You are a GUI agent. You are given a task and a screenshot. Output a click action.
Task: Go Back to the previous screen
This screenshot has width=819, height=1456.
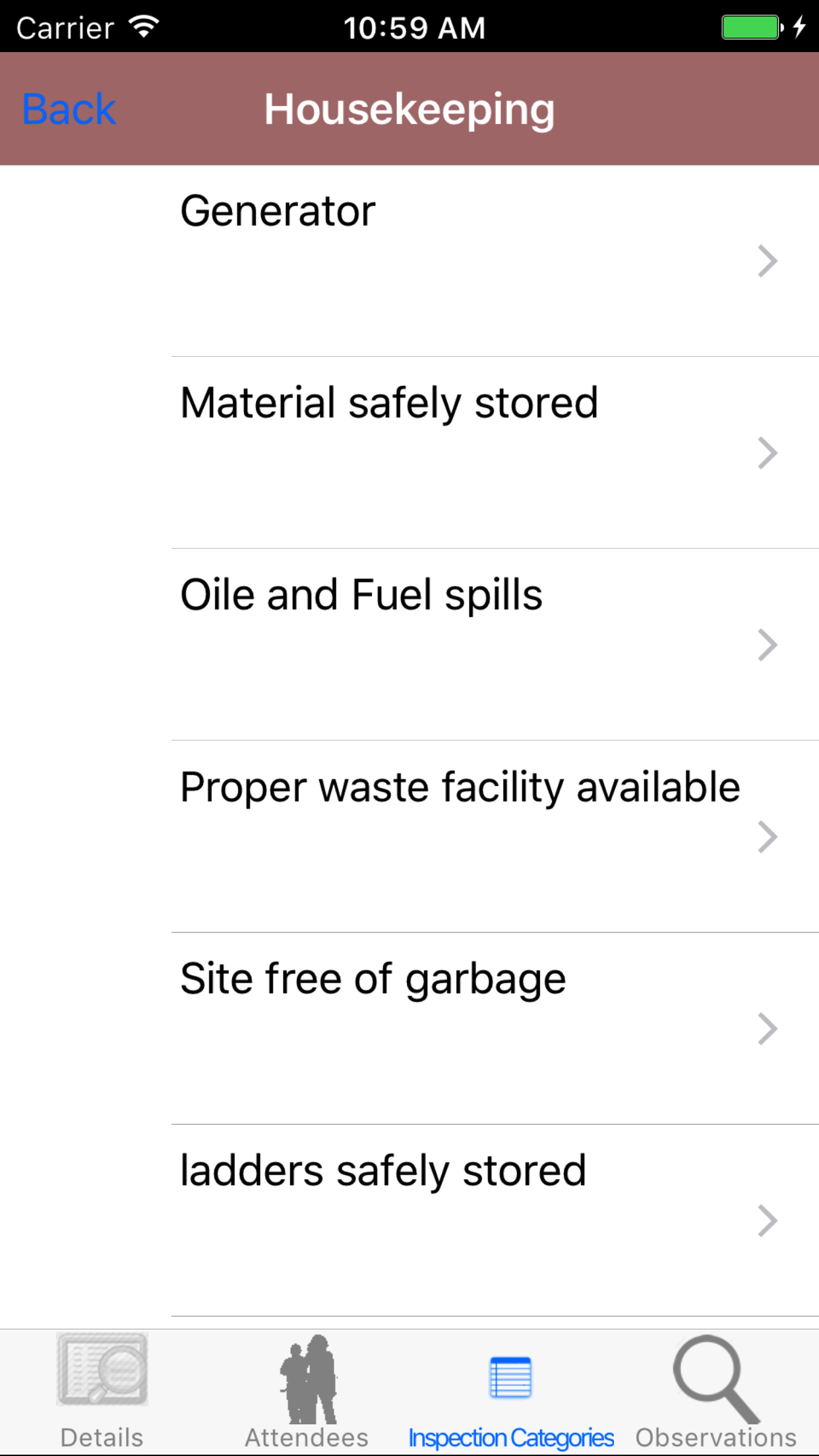click(x=69, y=109)
